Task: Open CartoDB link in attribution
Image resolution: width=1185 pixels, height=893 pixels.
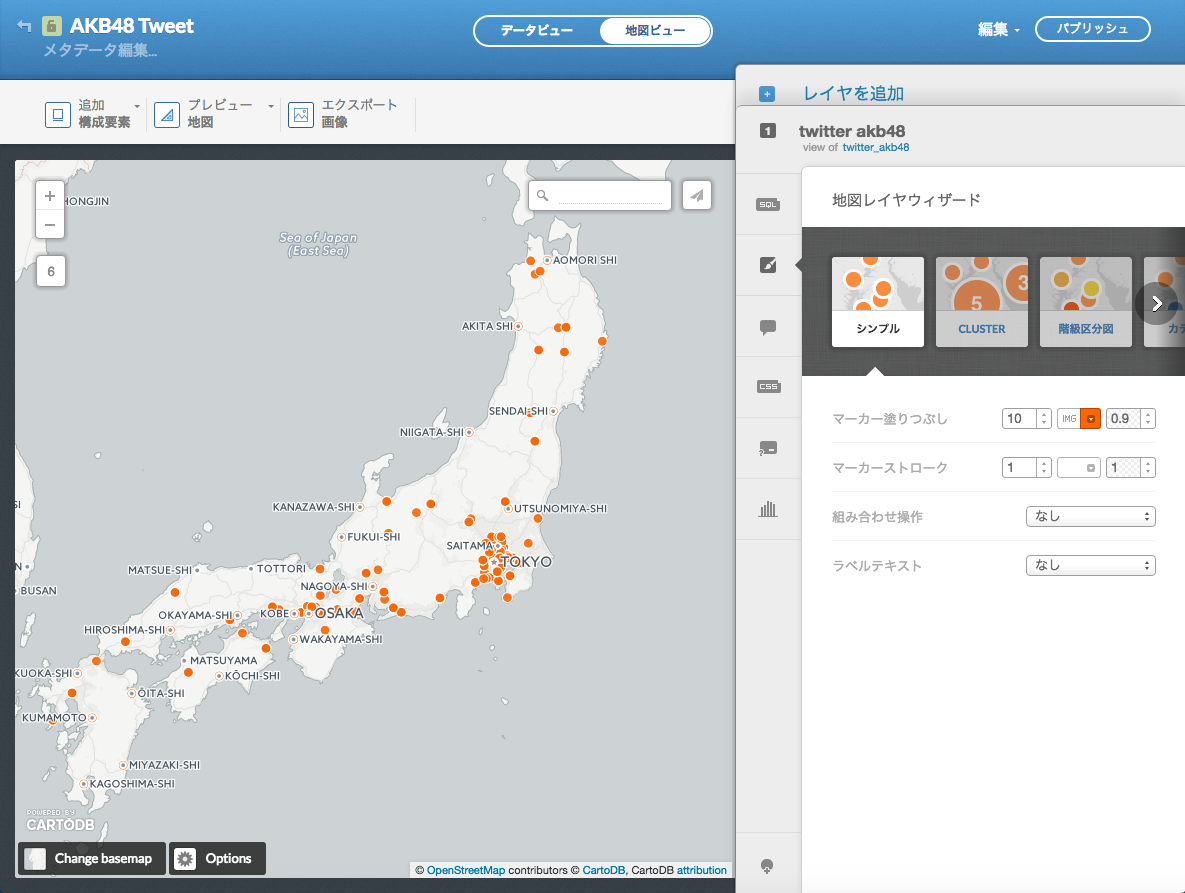Action: pos(603,870)
